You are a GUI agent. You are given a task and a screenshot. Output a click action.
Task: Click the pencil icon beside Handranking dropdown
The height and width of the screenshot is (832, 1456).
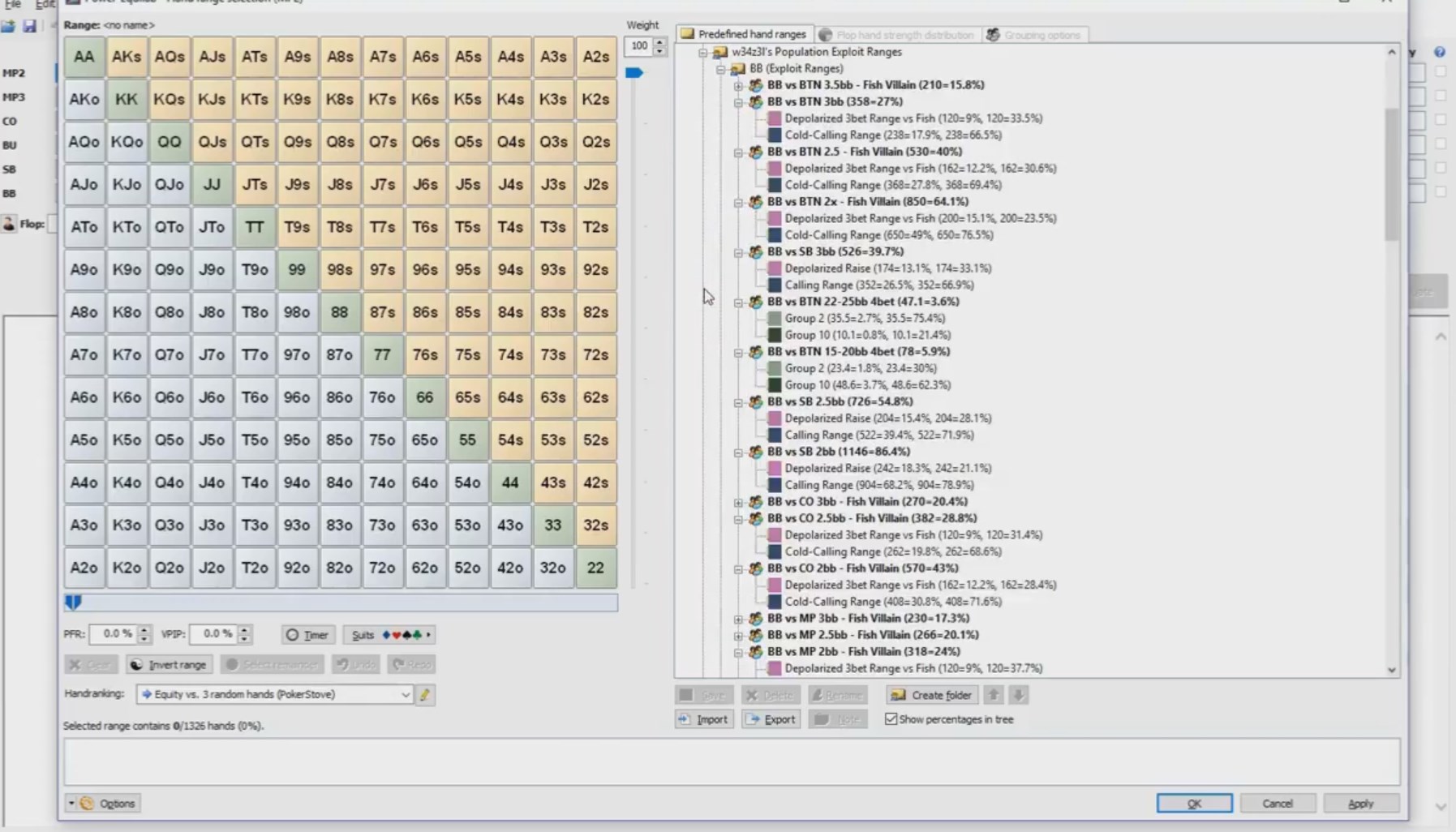click(425, 694)
